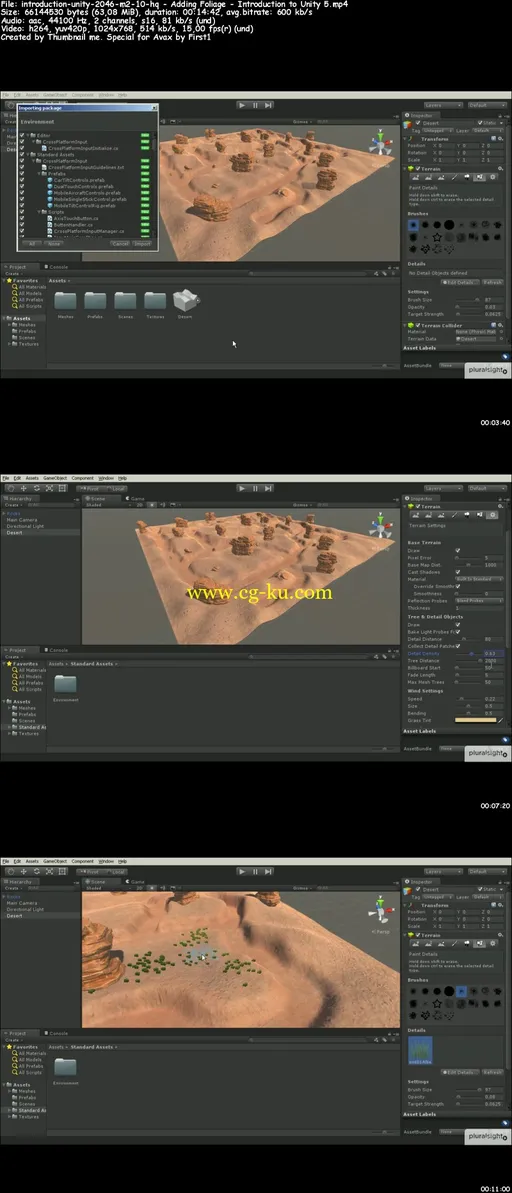Open Layers dropdown in 00:03:40 frame

point(444,105)
